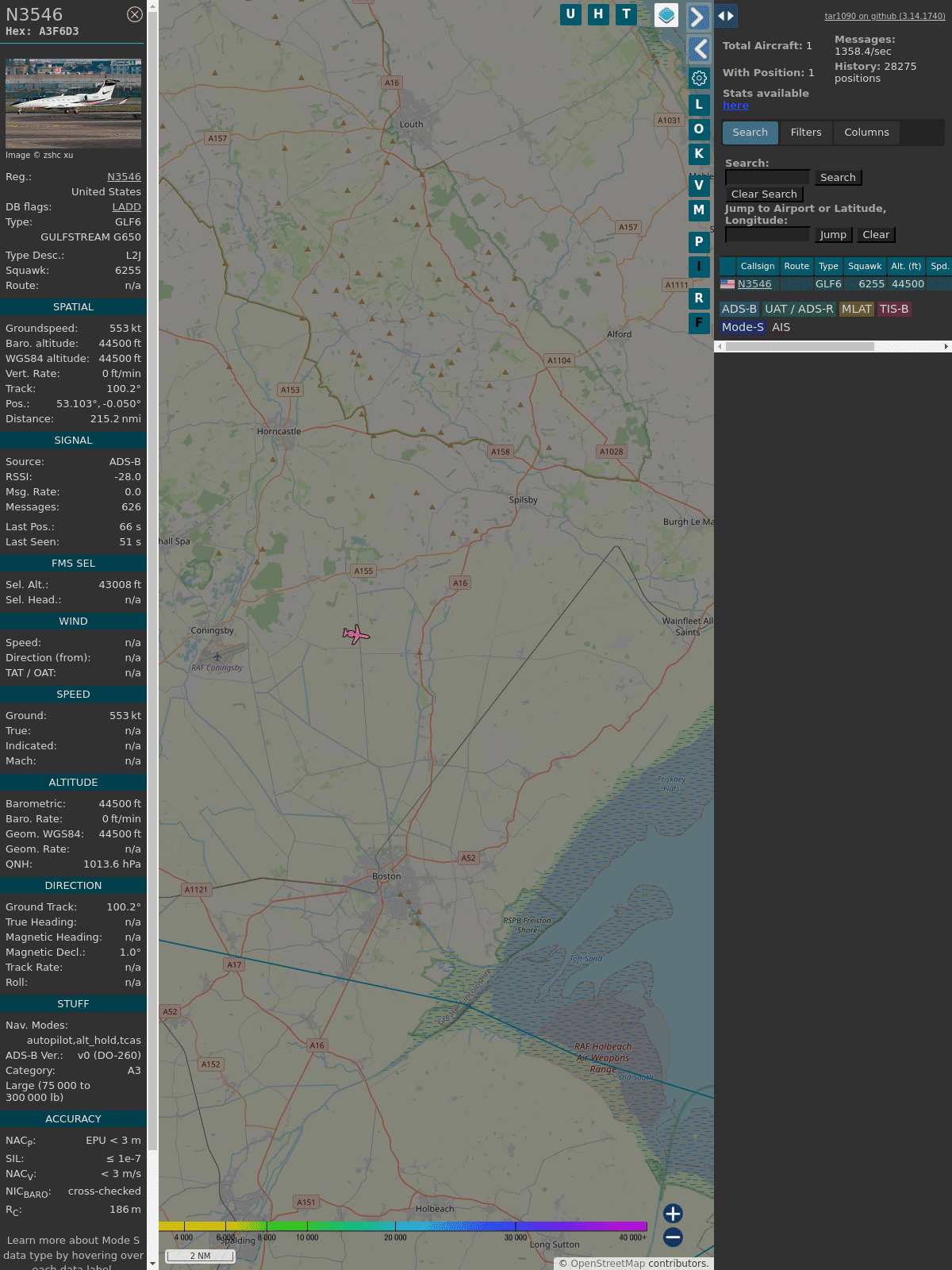The height and width of the screenshot is (1270, 952).
Task: Click the settings gear icon
Action: click(699, 79)
